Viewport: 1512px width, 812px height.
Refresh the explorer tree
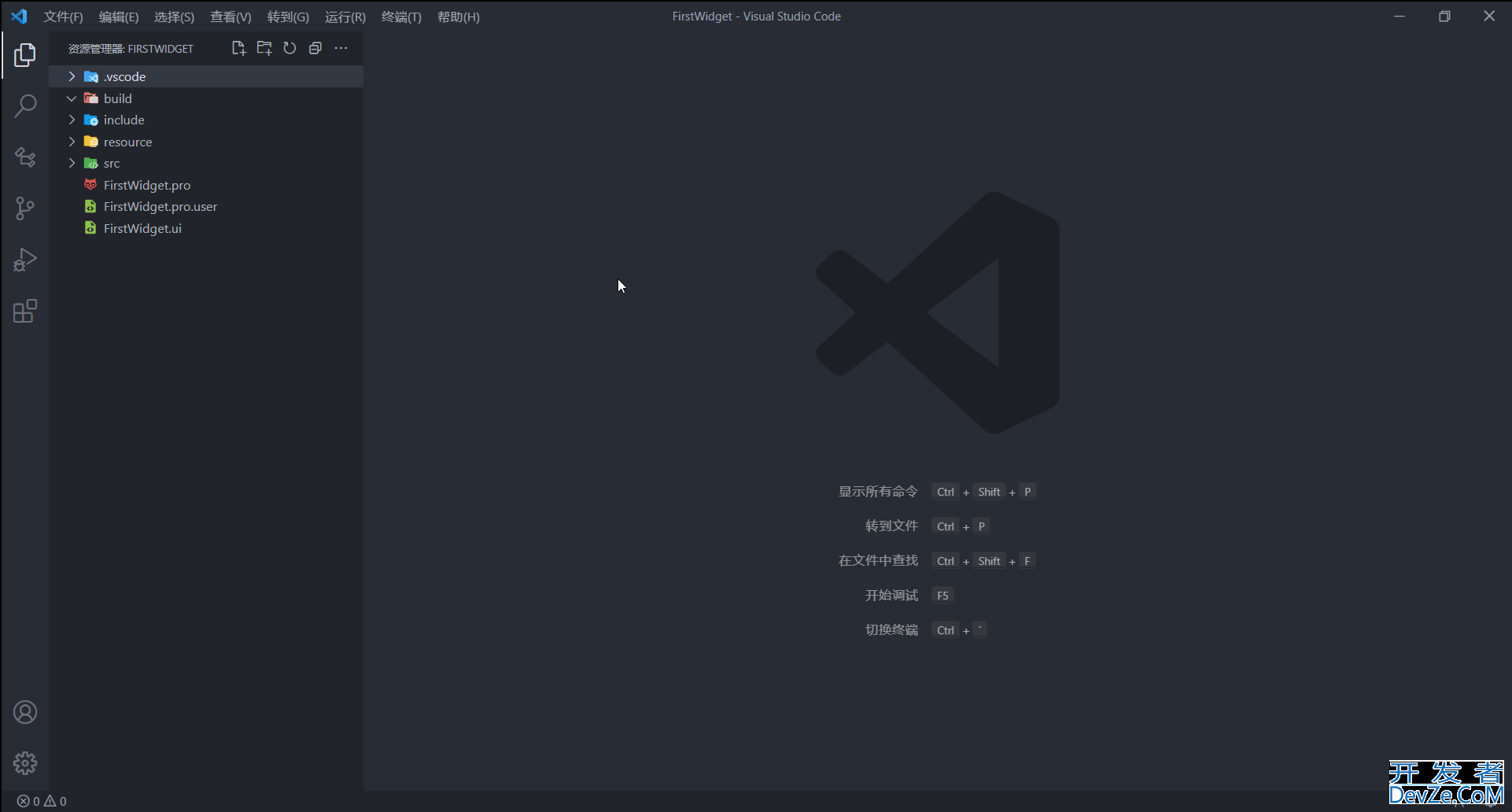point(289,48)
